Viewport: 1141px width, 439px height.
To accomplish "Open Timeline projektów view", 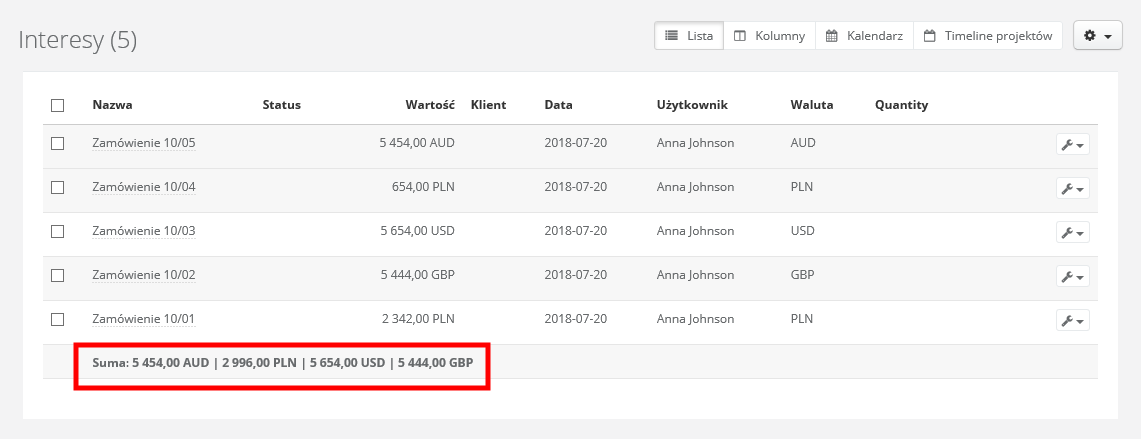I will coord(988,36).
